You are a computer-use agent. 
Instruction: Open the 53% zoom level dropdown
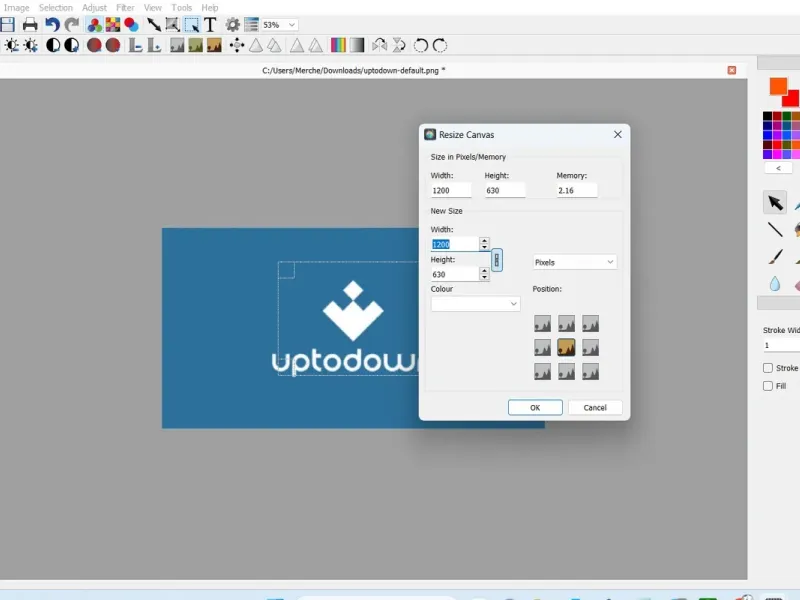coord(280,24)
